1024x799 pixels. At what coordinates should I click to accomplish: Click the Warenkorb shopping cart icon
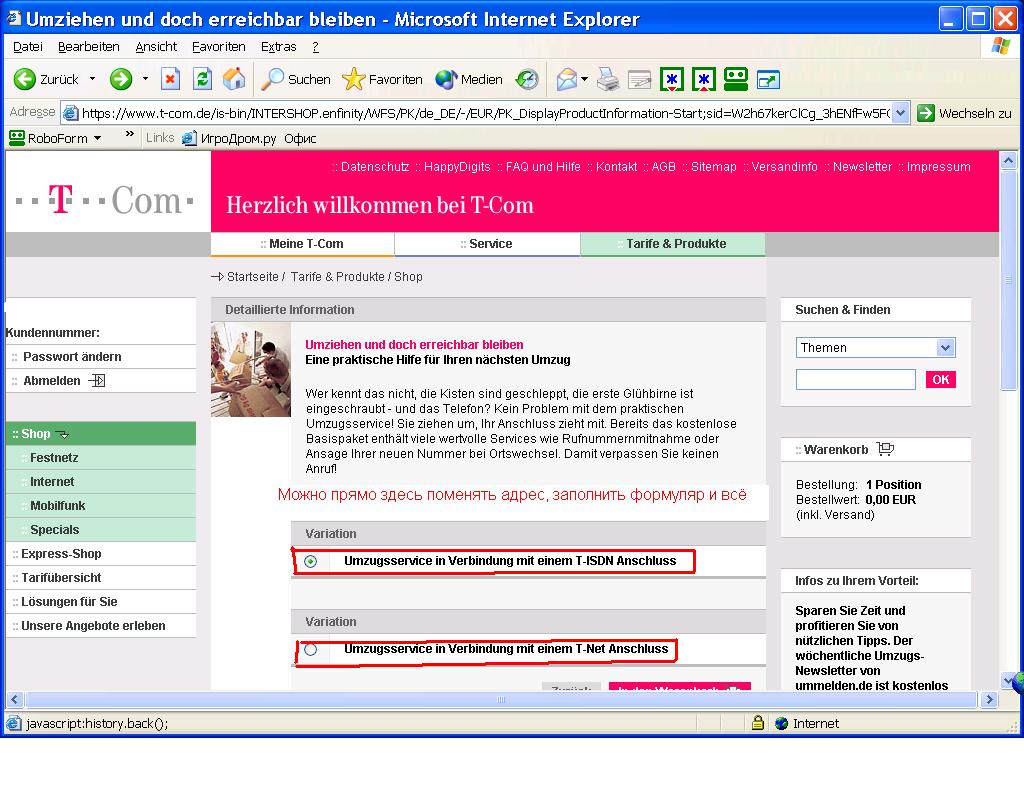pos(886,449)
